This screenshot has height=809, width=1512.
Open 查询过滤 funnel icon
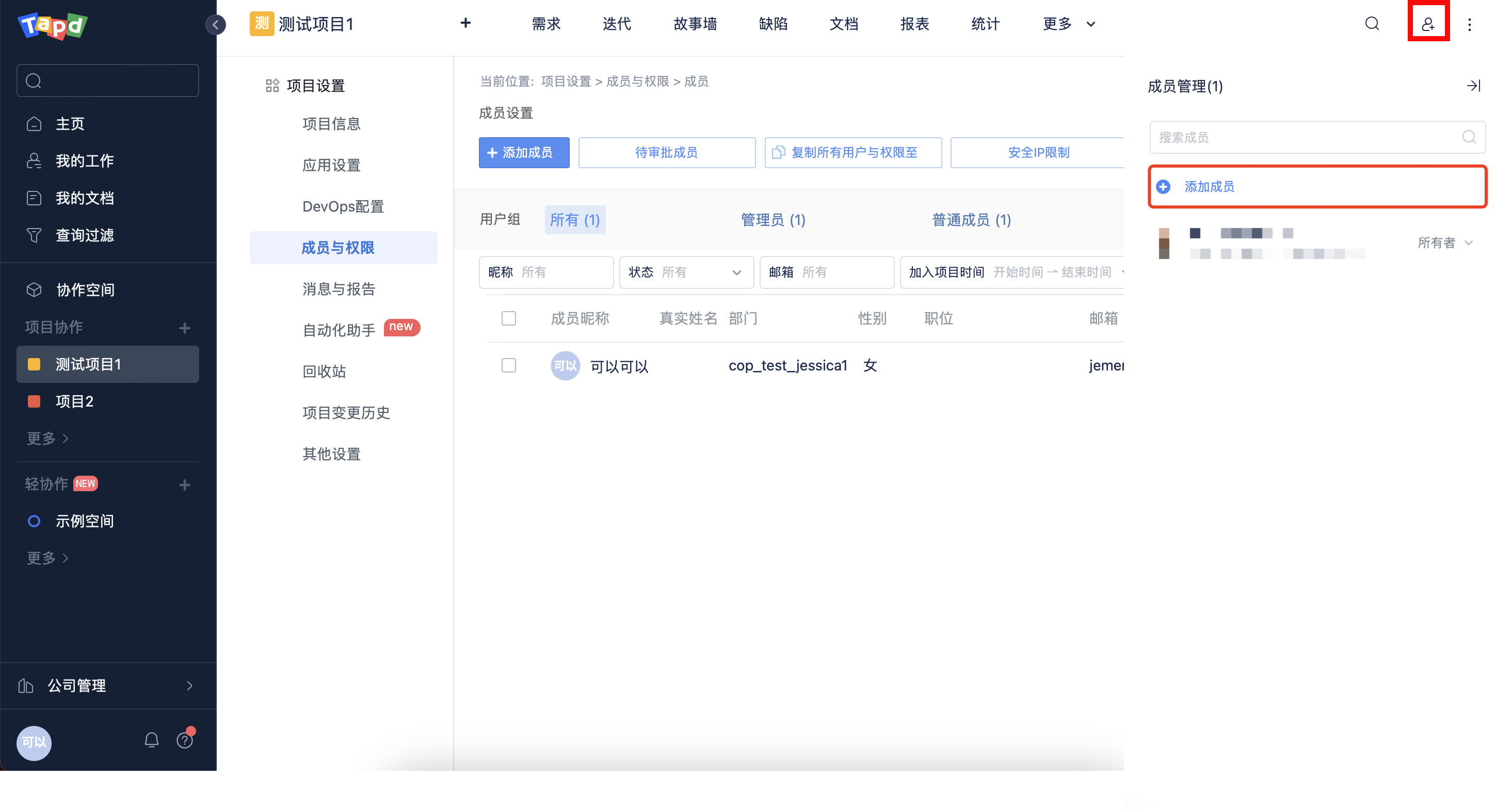coord(34,235)
